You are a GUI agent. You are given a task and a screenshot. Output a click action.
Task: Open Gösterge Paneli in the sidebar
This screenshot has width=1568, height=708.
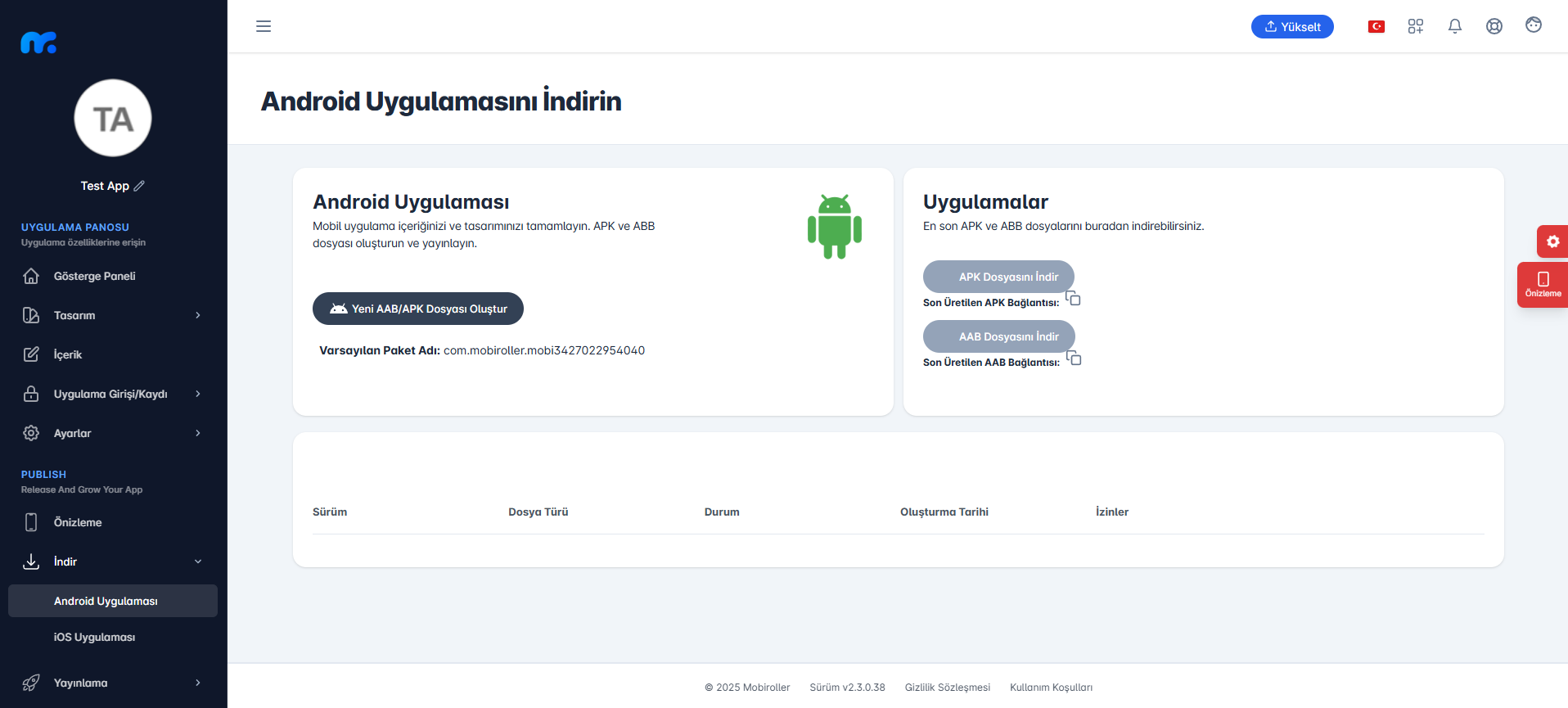[113, 276]
